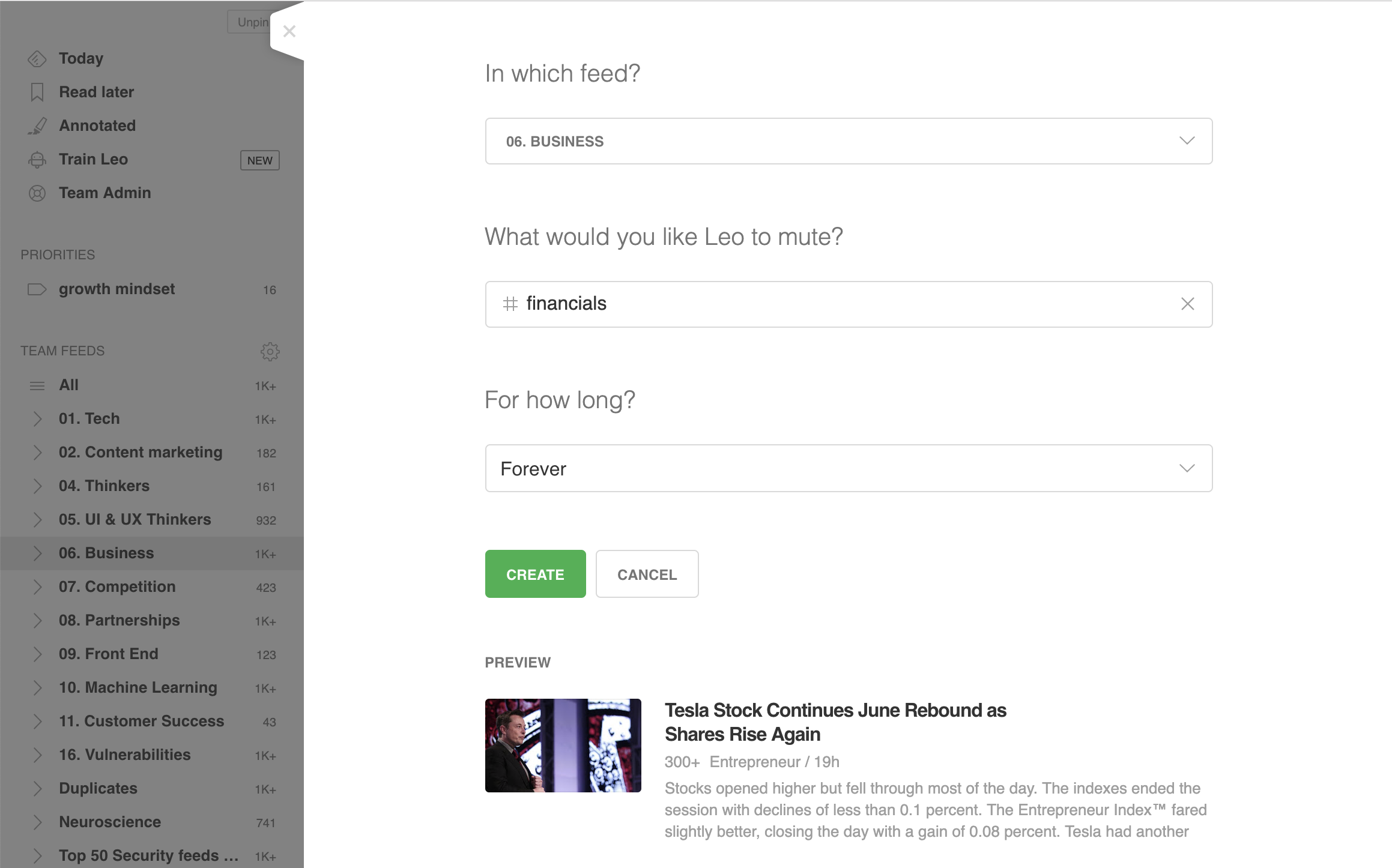Click the Annotated highlighter icon

click(x=37, y=126)
